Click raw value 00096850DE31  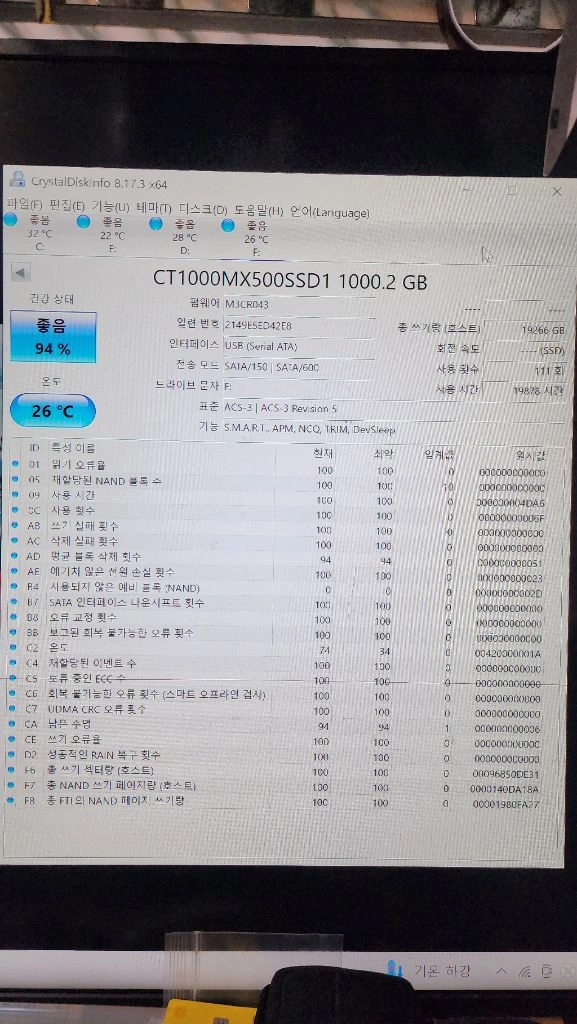click(x=507, y=775)
